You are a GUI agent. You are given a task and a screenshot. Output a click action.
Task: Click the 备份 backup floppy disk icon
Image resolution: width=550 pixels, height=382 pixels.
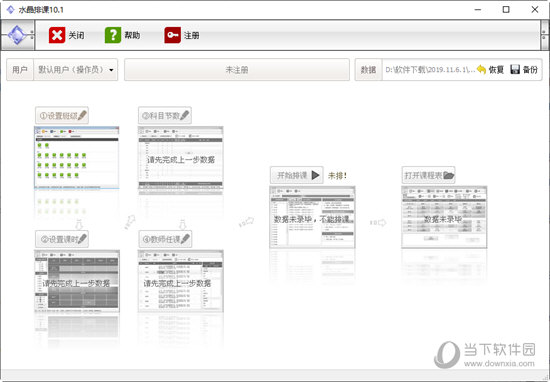515,69
